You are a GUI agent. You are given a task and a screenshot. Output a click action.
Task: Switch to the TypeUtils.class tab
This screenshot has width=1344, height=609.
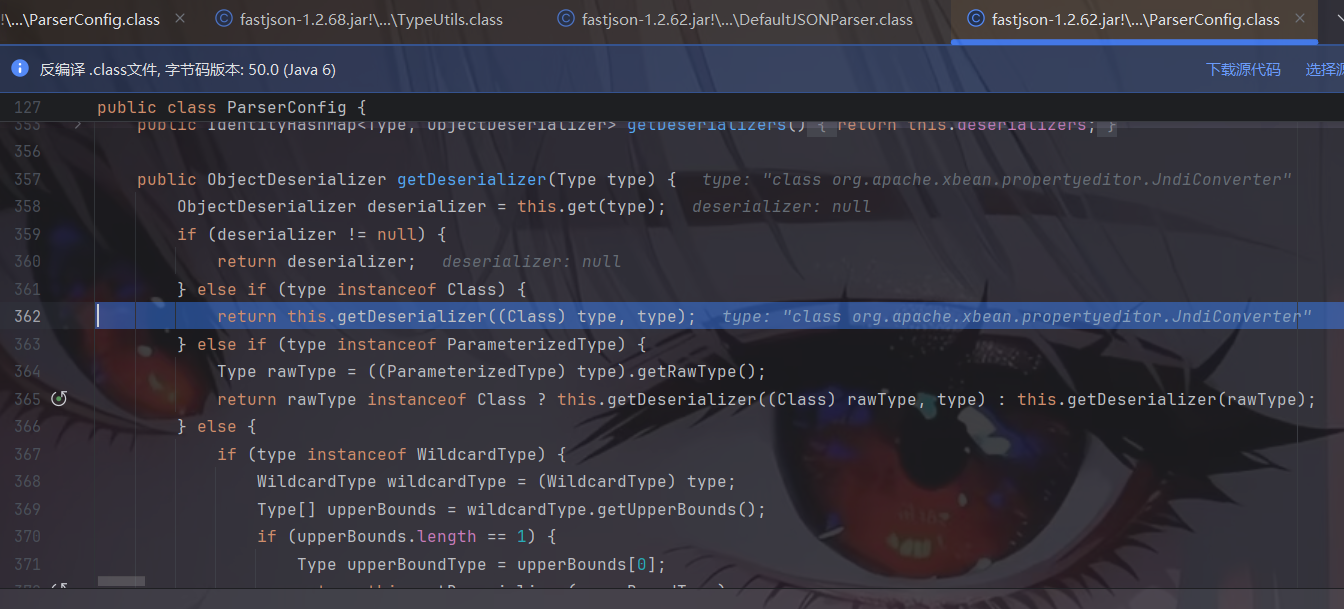click(371, 19)
